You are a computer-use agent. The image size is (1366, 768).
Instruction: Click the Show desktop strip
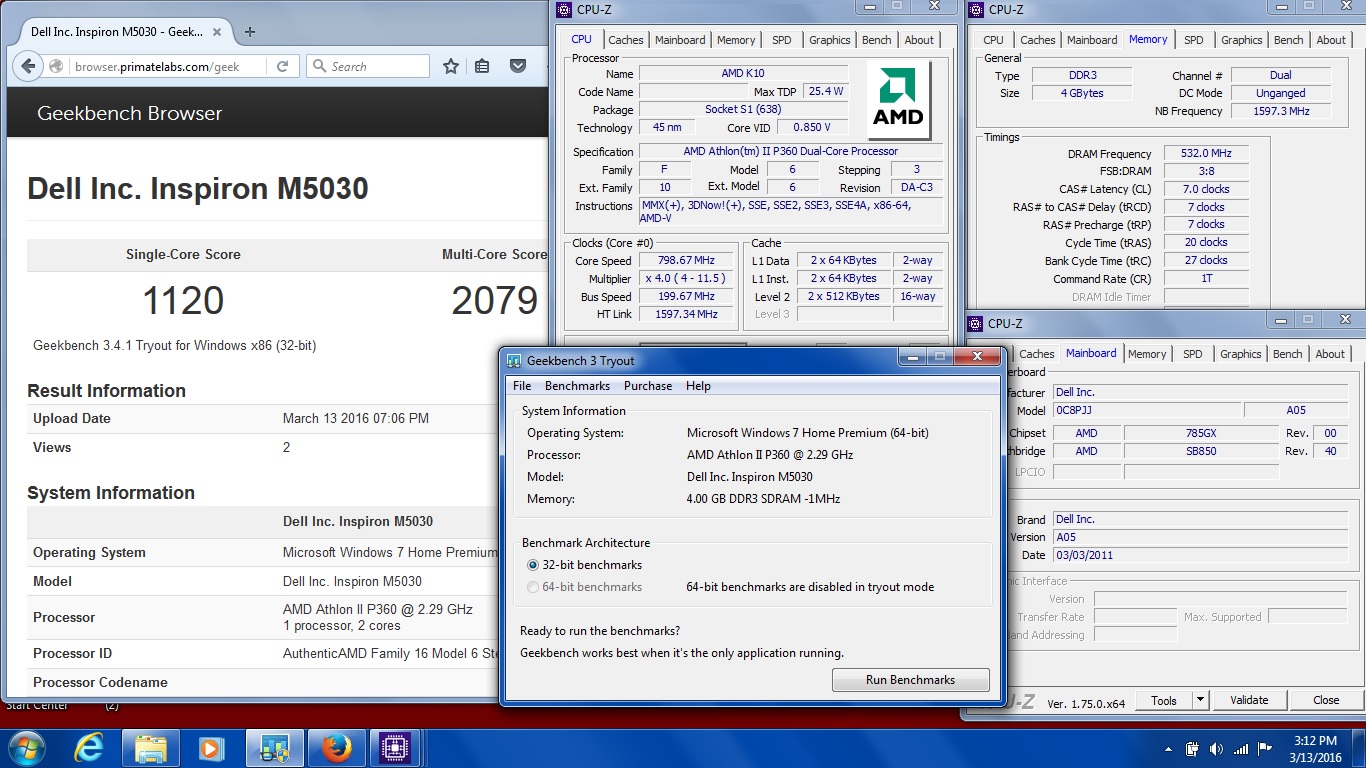coord(1359,748)
